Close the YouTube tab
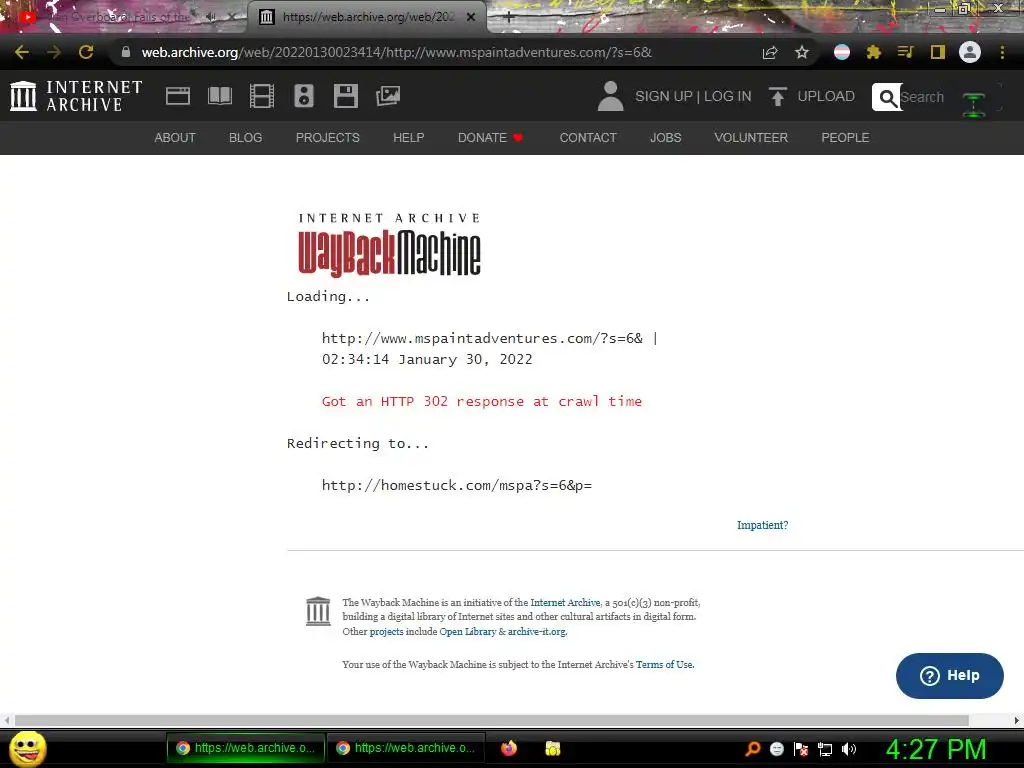 [232, 17]
